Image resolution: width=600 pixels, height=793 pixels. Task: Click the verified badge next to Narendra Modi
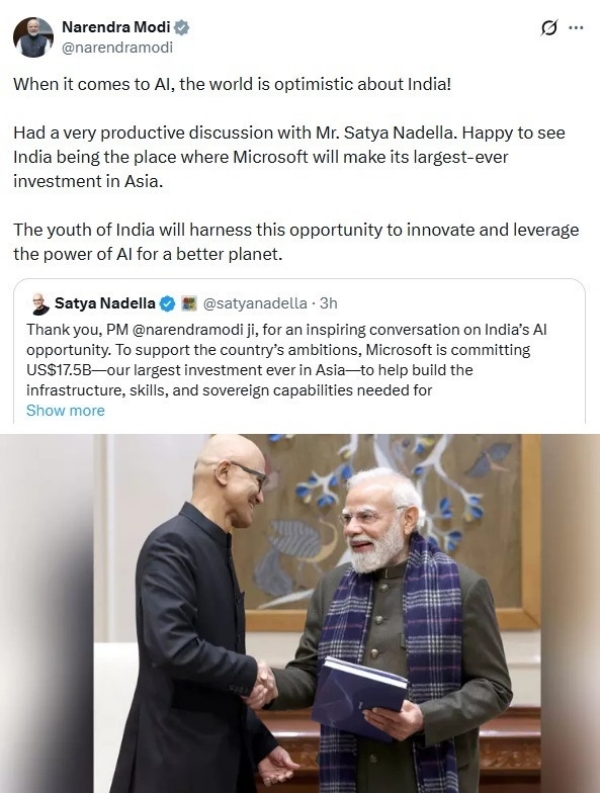[181, 27]
